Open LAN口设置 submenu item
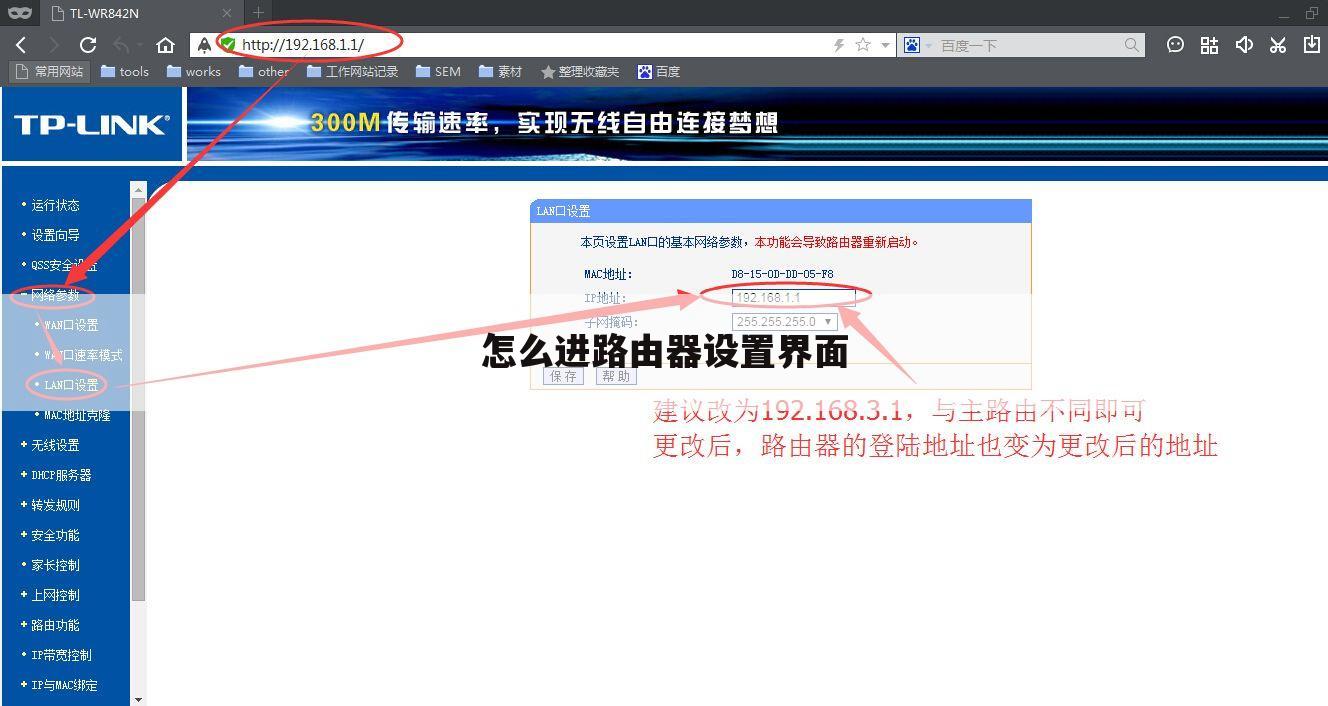This screenshot has width=1328, height=706. (x=71, y=385)
